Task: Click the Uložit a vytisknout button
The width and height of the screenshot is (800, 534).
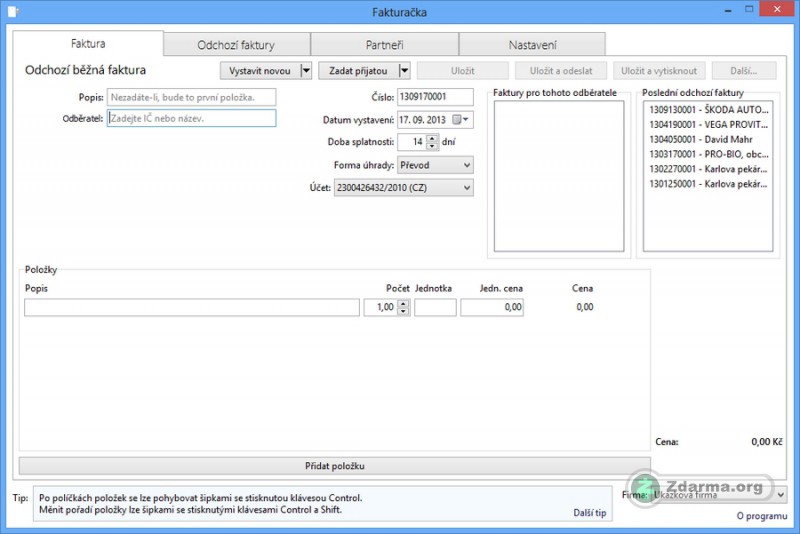Action: coord(659,71)
